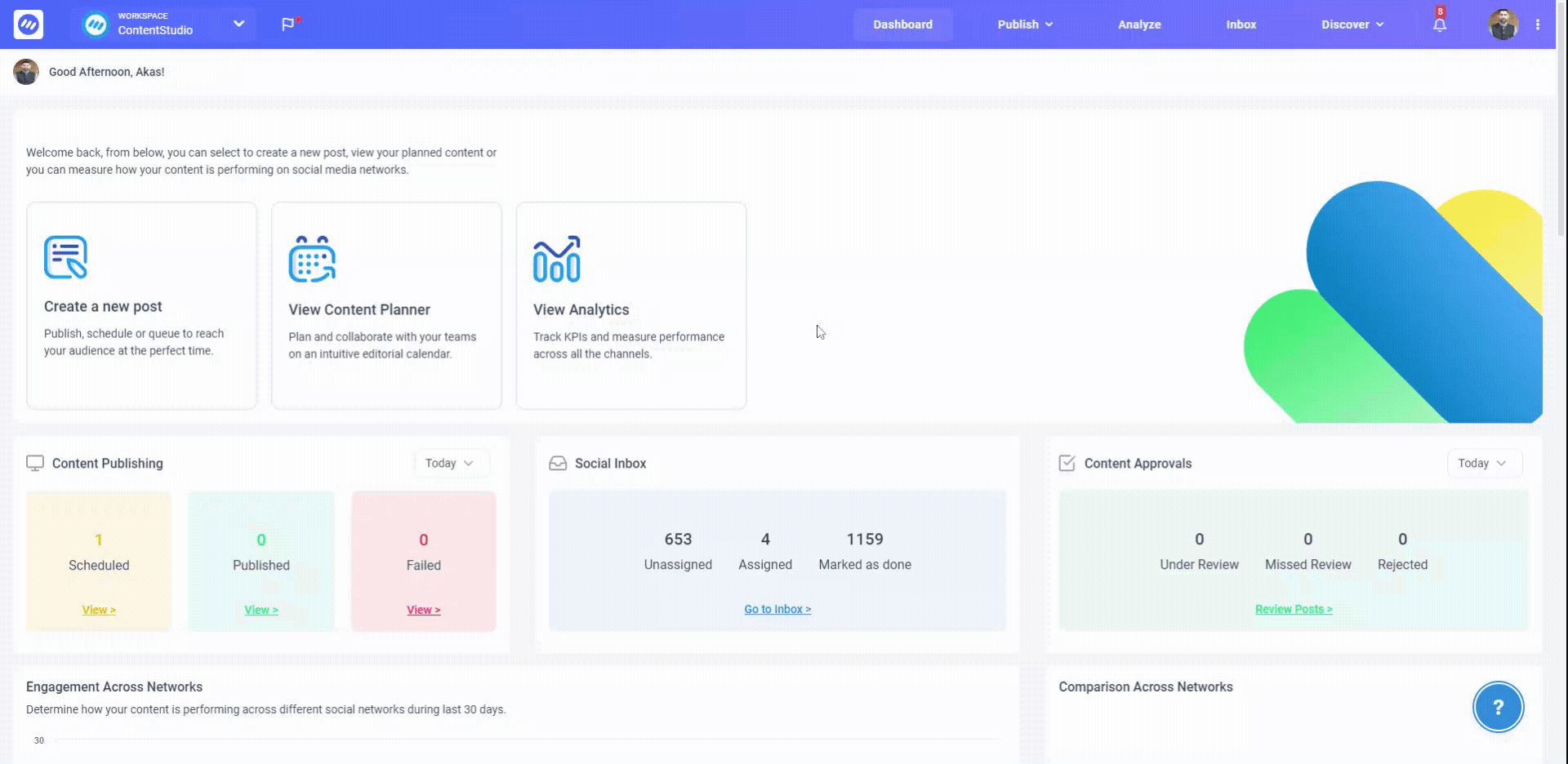View scheduled posts link
The height and width of the screenshot is (764, 1568).
pos(99,610)
